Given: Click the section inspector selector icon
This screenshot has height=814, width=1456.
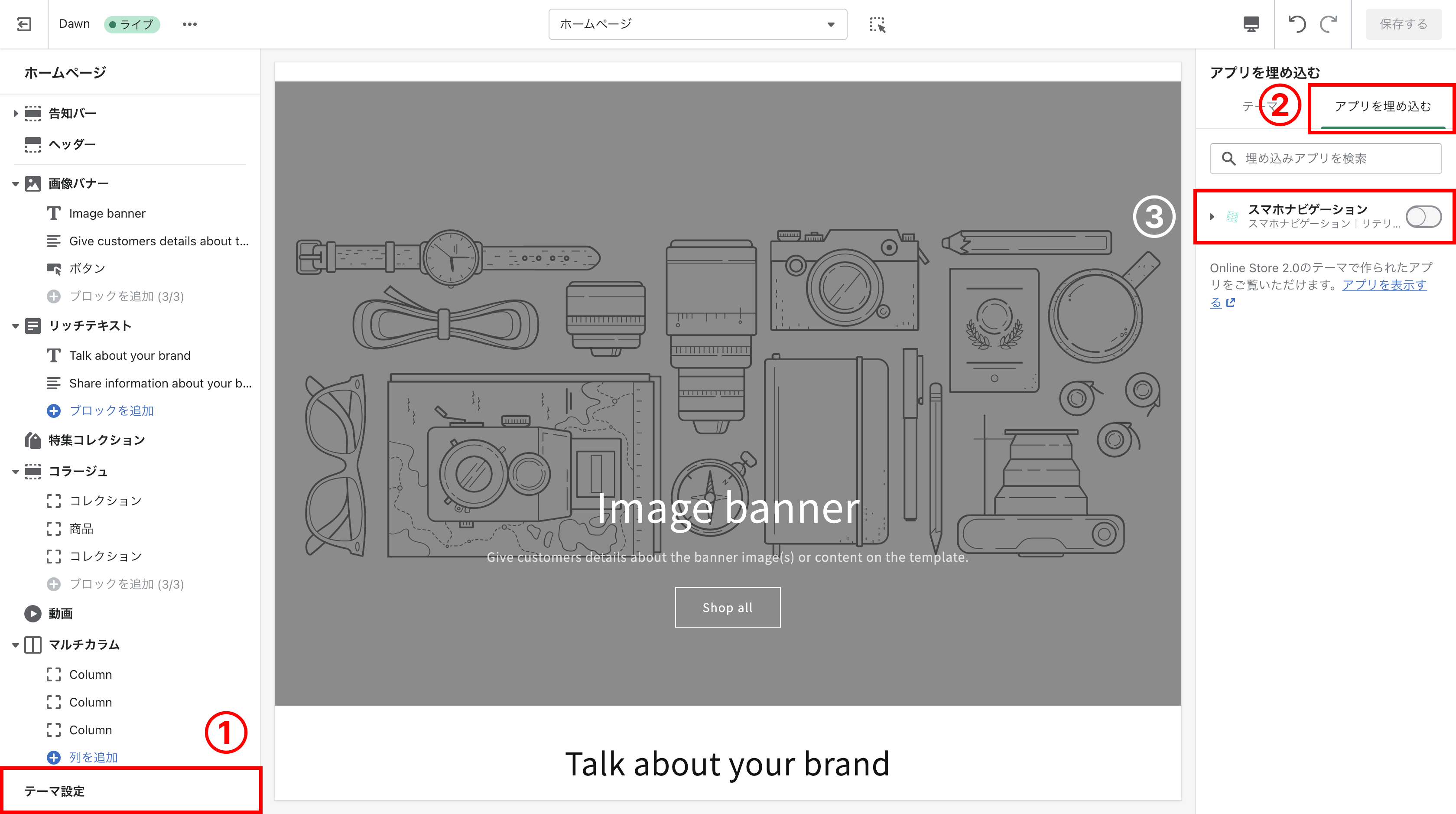Looking at the screenshot, I should (x=877, y=24).
